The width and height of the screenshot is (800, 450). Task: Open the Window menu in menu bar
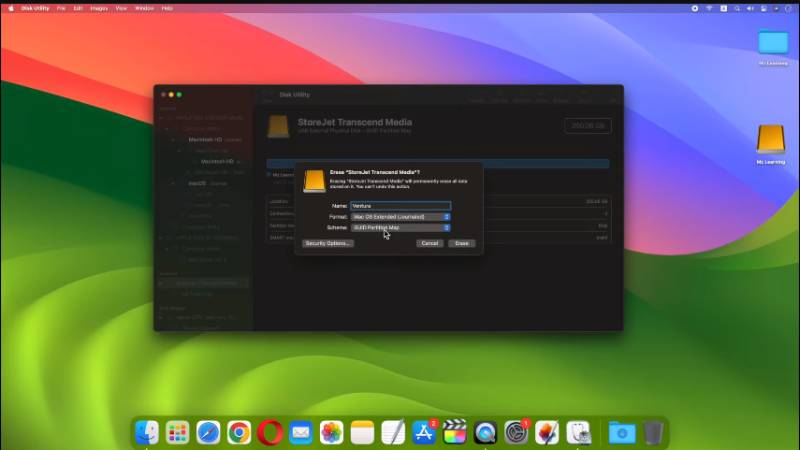coord(144,7)
